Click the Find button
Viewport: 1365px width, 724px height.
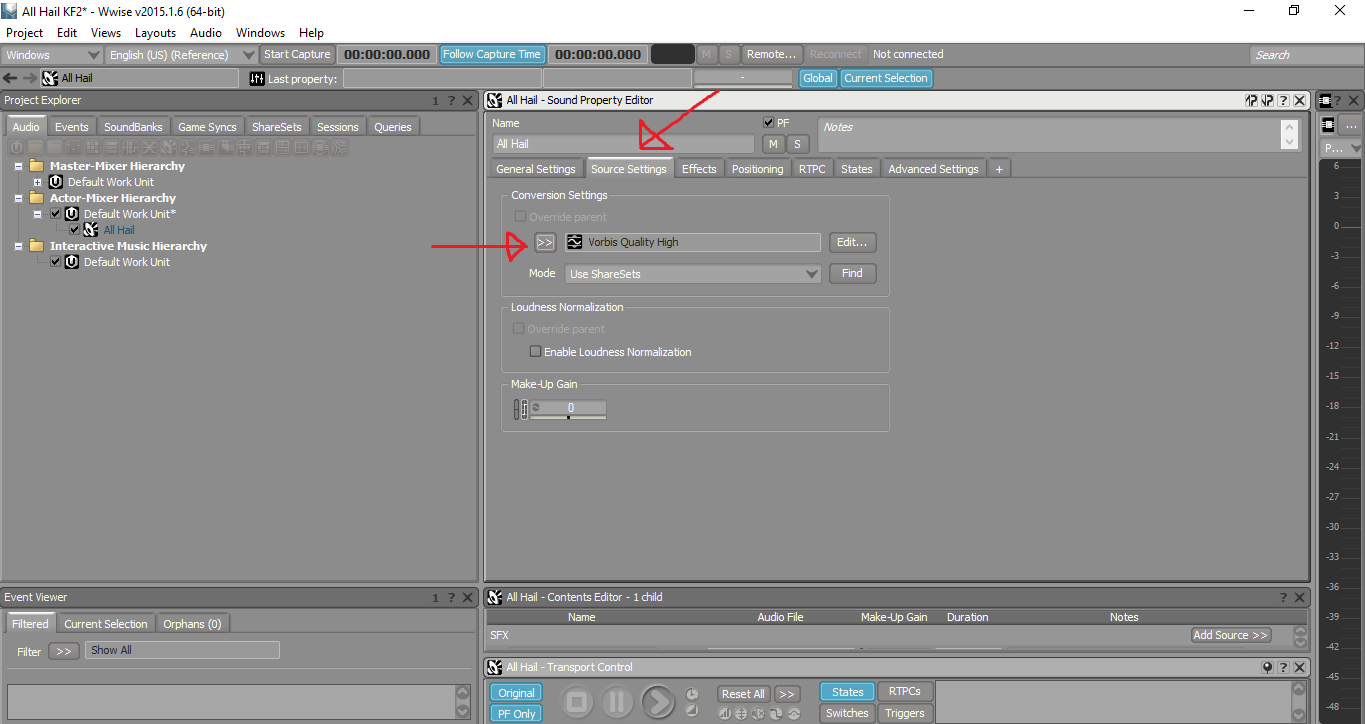coord(852,274)
